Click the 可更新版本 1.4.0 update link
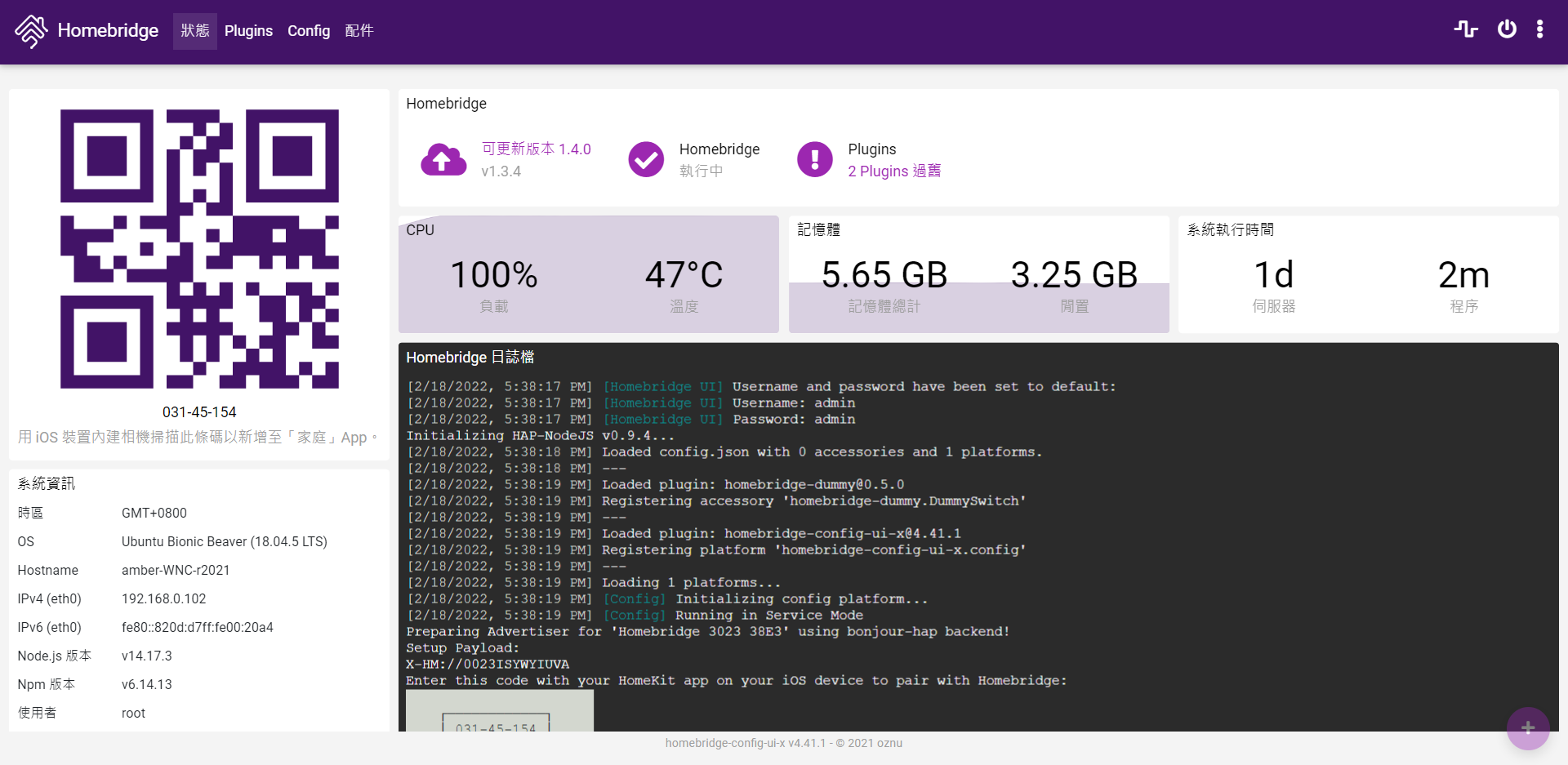The image size is (1568, 765). (x=536, y=149)
